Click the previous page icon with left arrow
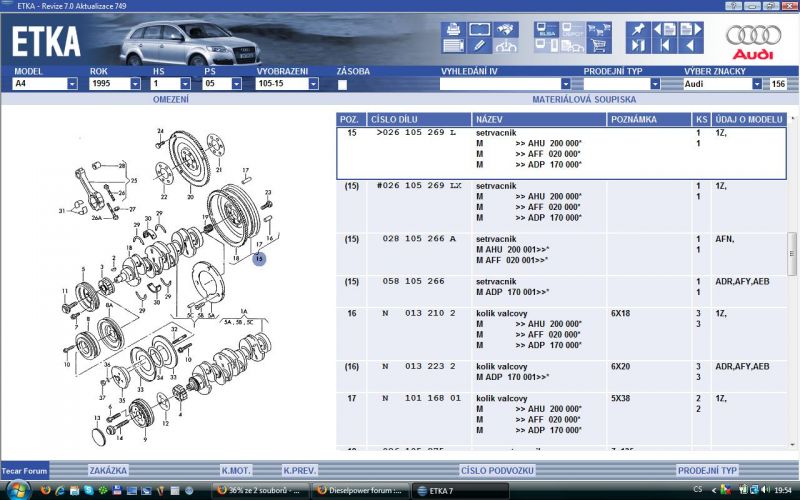The image size is (800, 500). point(665,29)
